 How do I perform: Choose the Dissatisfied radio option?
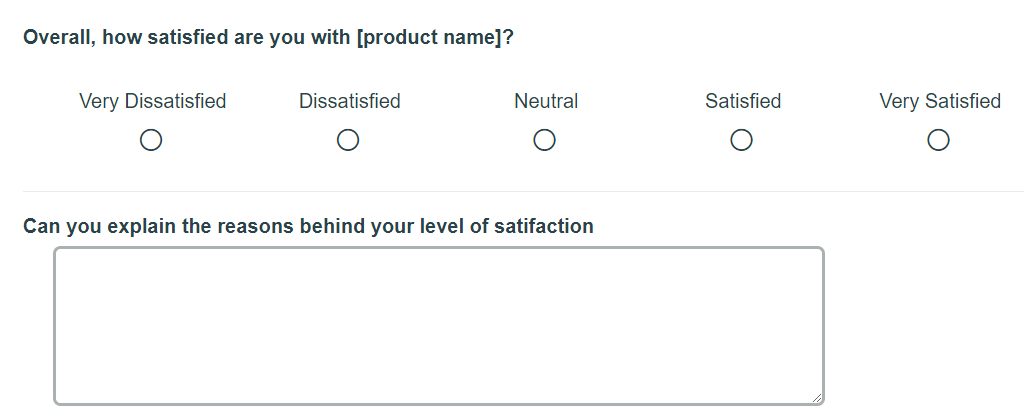click(x=348, y=141)
